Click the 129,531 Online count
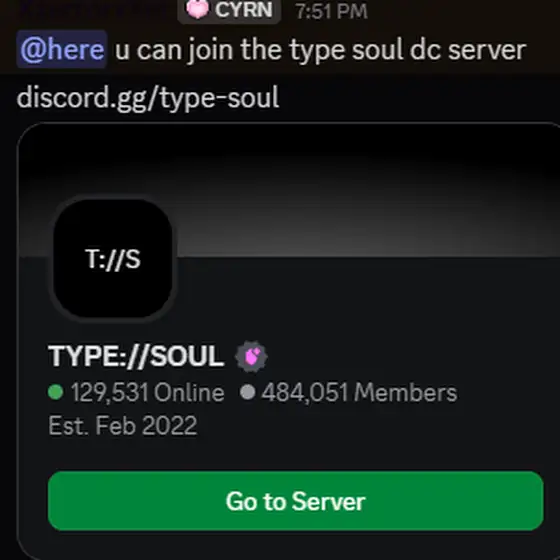 tap(148, 392)
